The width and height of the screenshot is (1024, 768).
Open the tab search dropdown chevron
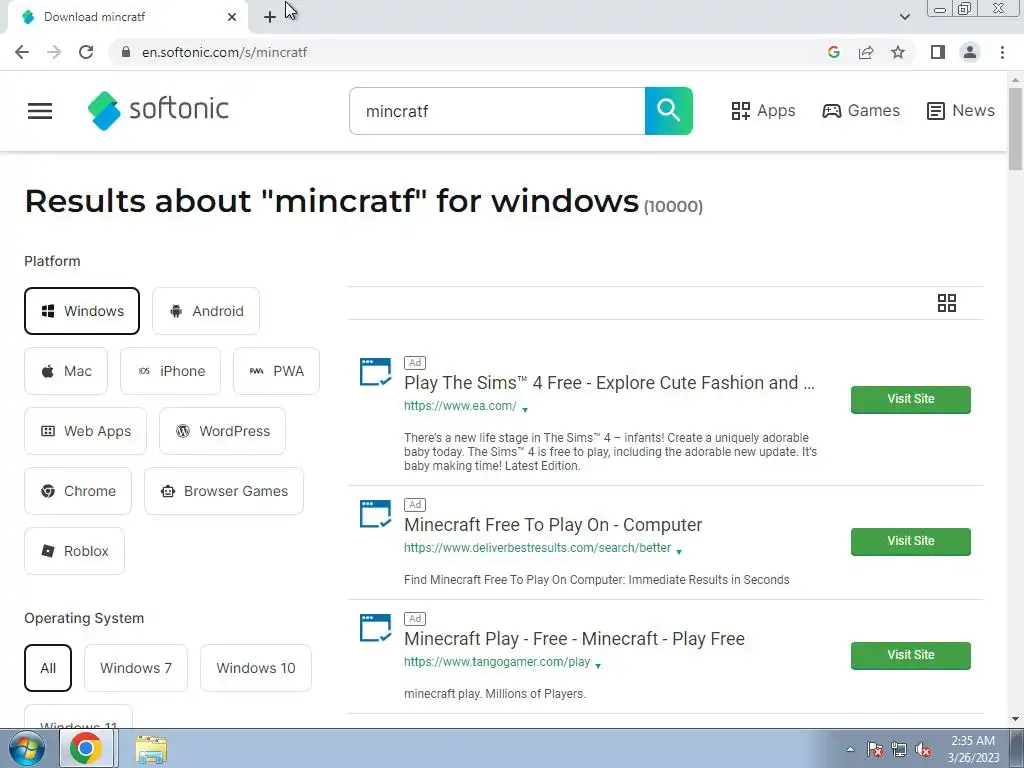pos(904,17)
